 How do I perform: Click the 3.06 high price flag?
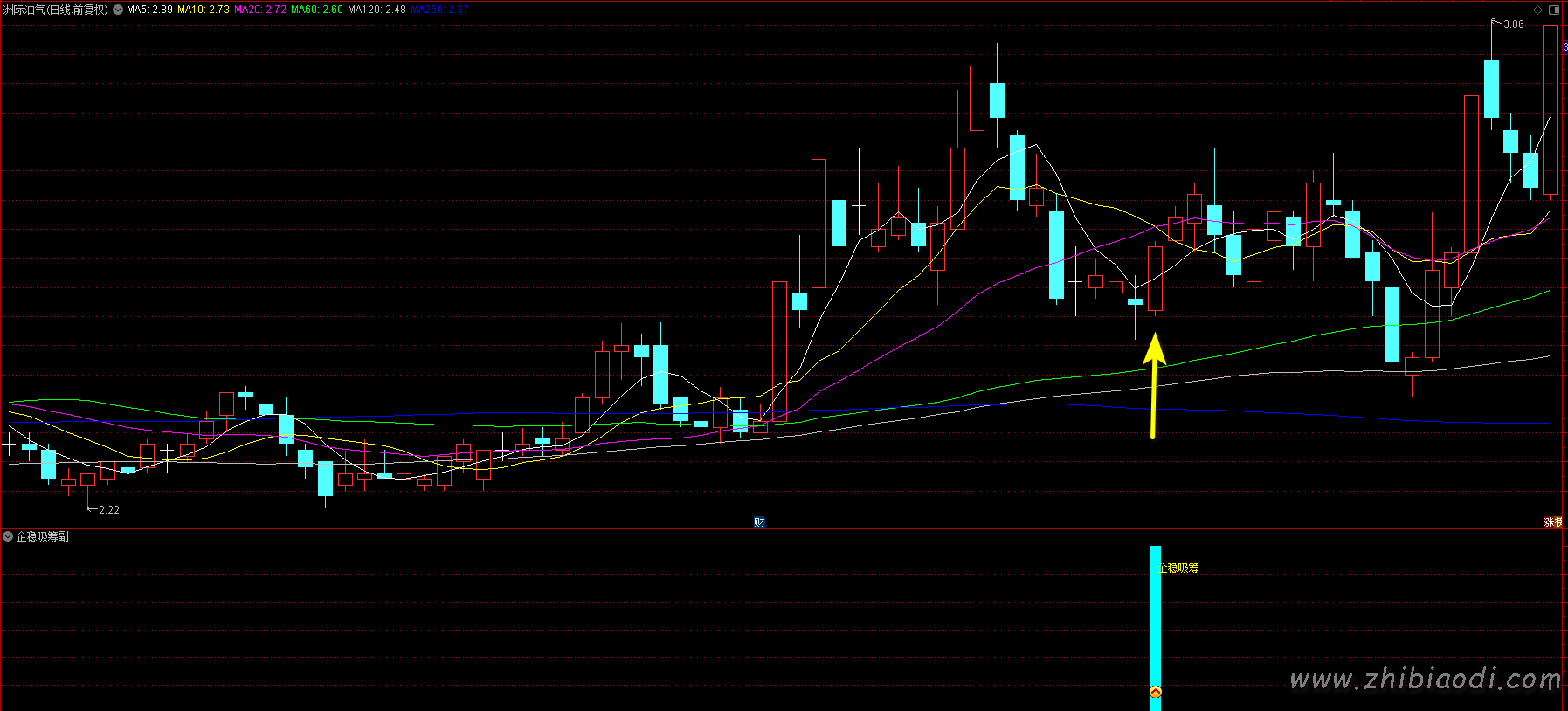coord(1512,24)
